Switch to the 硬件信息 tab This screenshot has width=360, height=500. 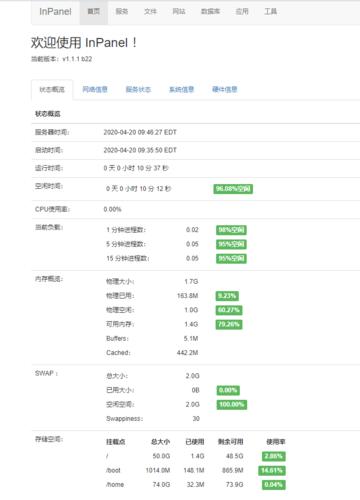(225, 89)
